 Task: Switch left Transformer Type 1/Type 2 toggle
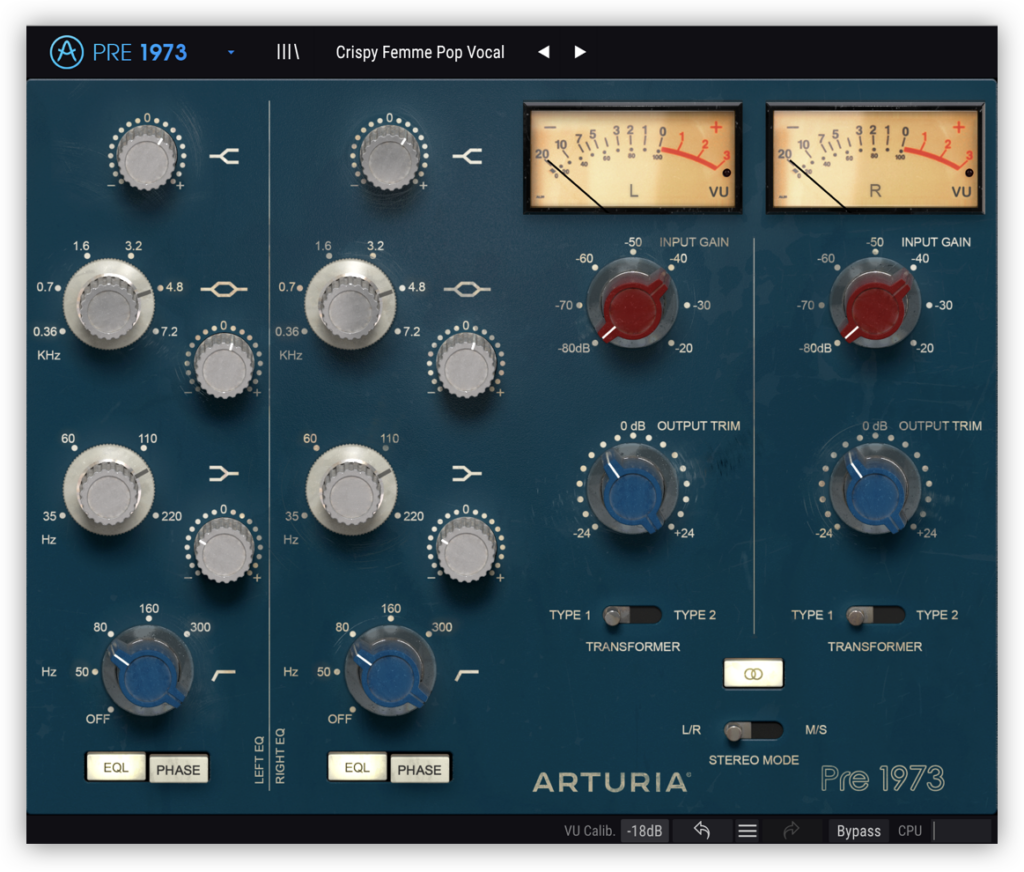632,615
